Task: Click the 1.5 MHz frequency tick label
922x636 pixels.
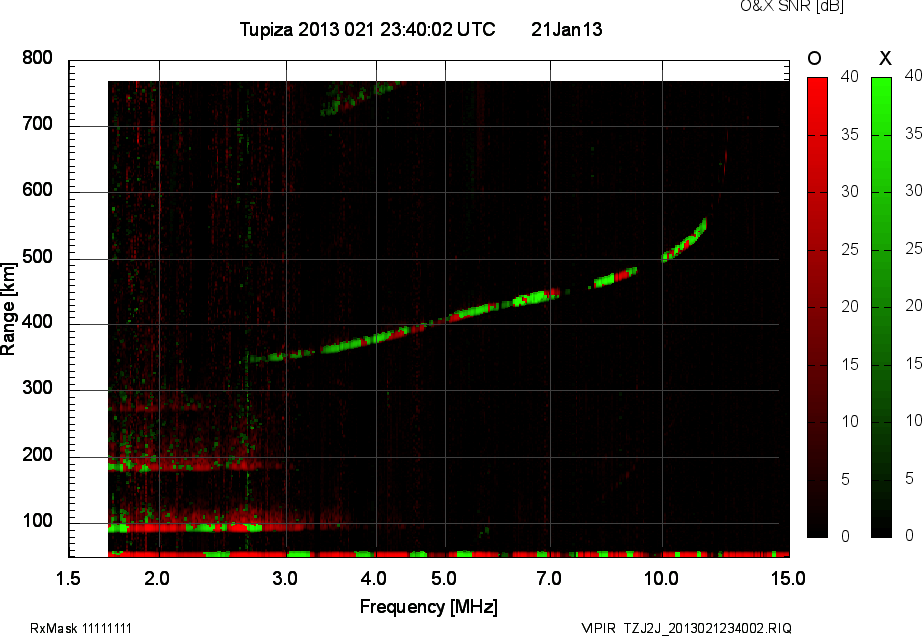Action: [68, 578]
